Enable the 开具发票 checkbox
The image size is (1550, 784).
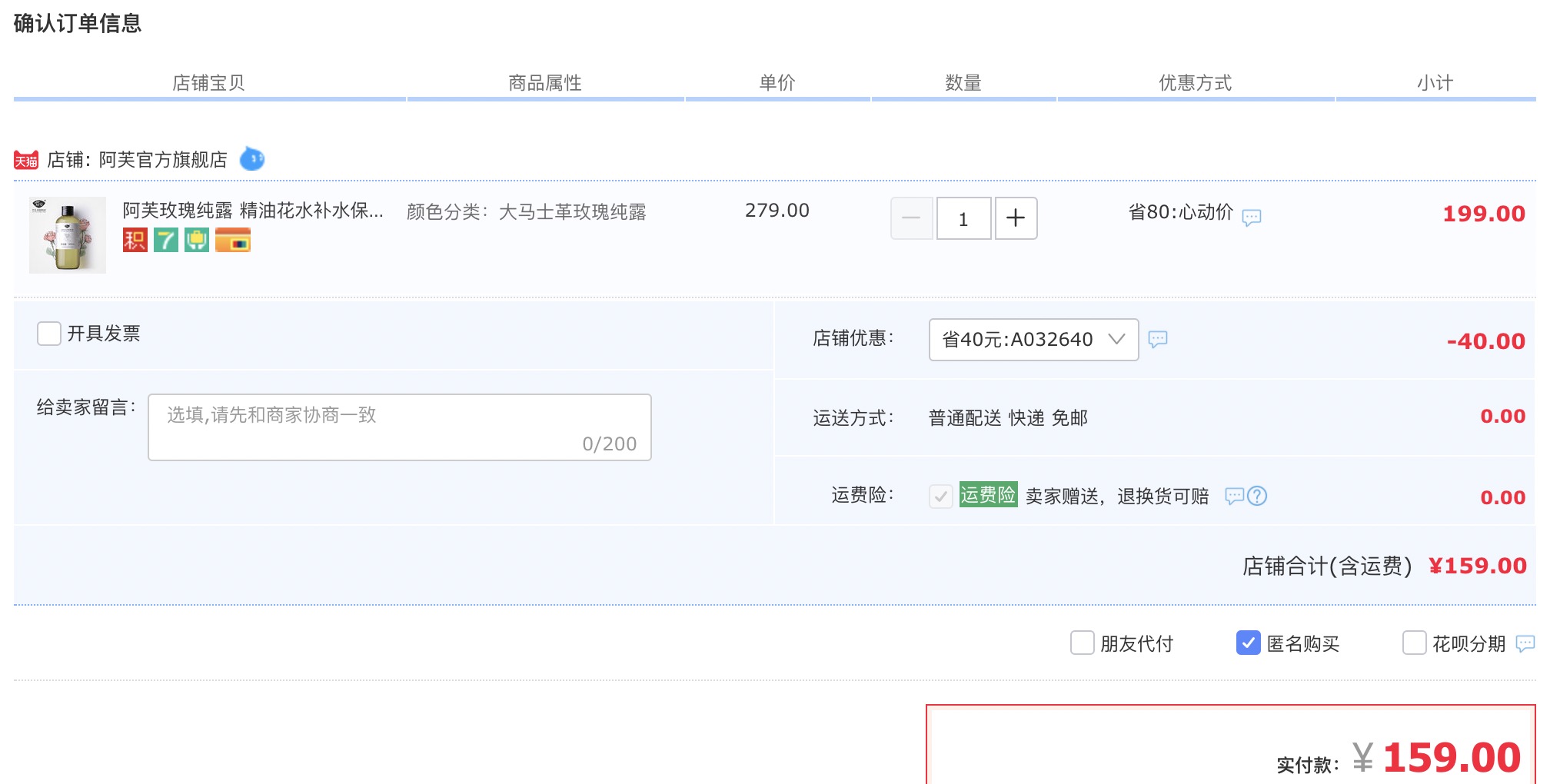click(49, 334)
